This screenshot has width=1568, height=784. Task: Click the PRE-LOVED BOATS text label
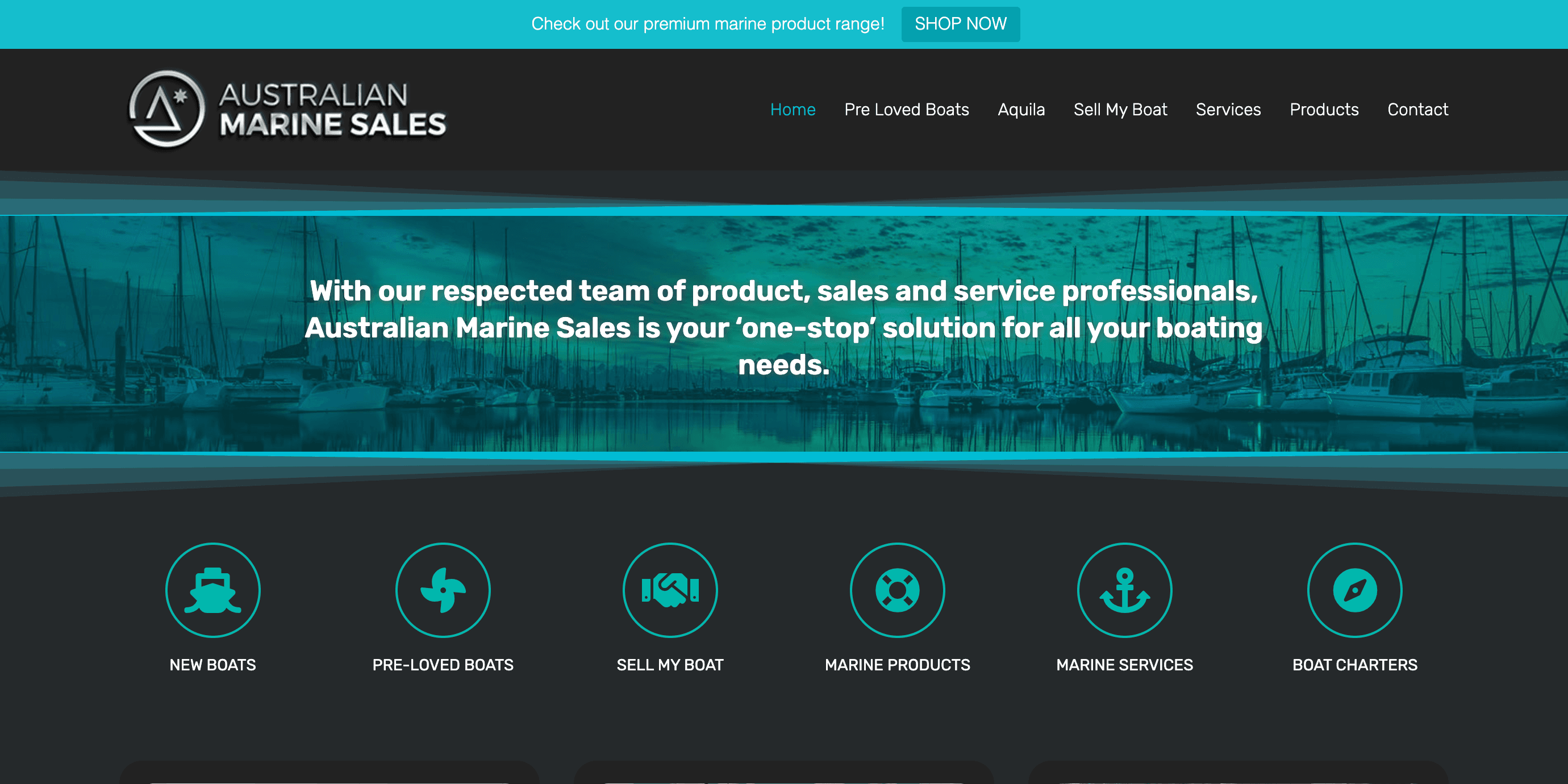pyautogui.click(x=443, y=665)
